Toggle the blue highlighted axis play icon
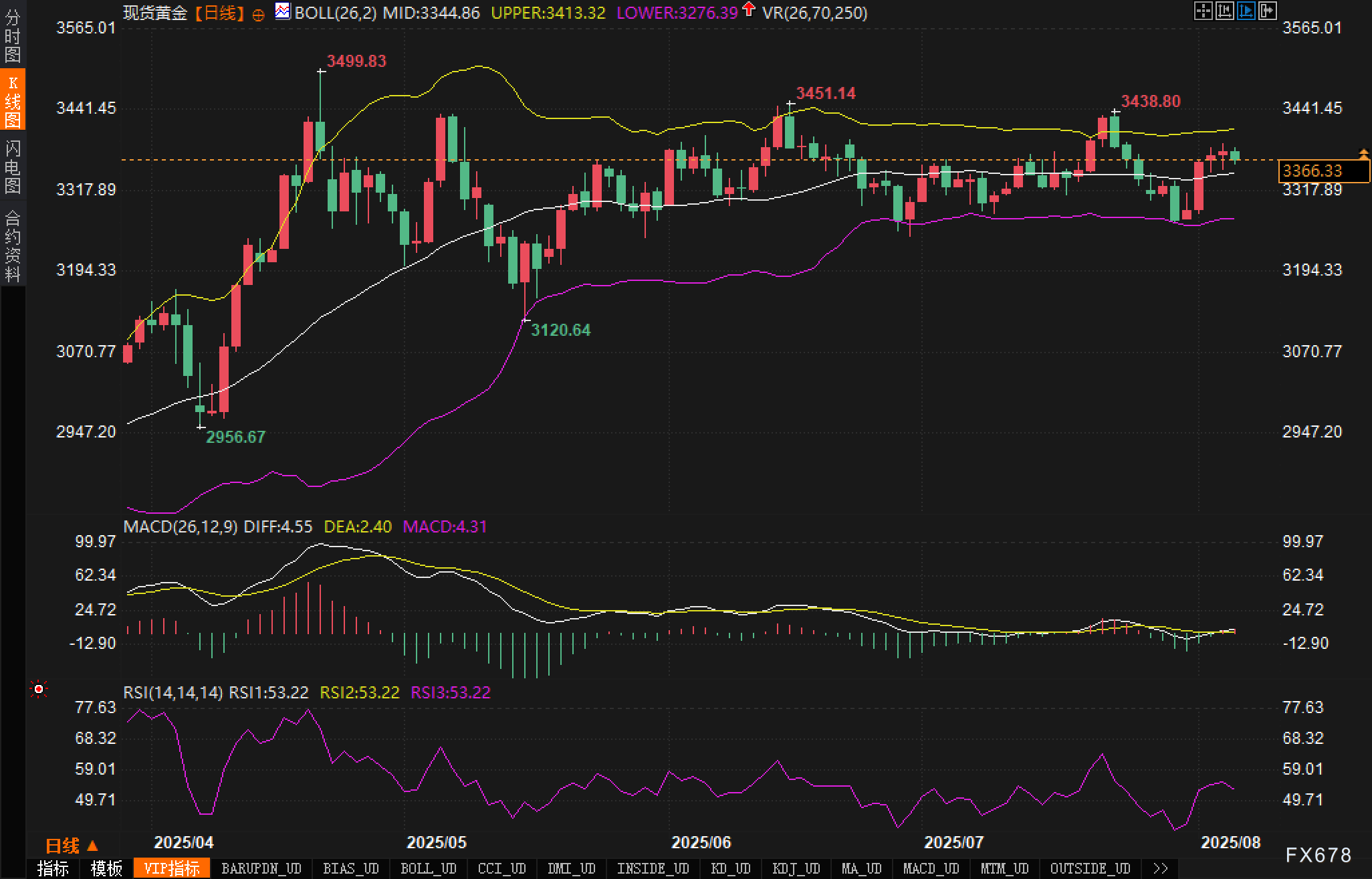Screen dimensions: 1372x879 pos(1246,11)
